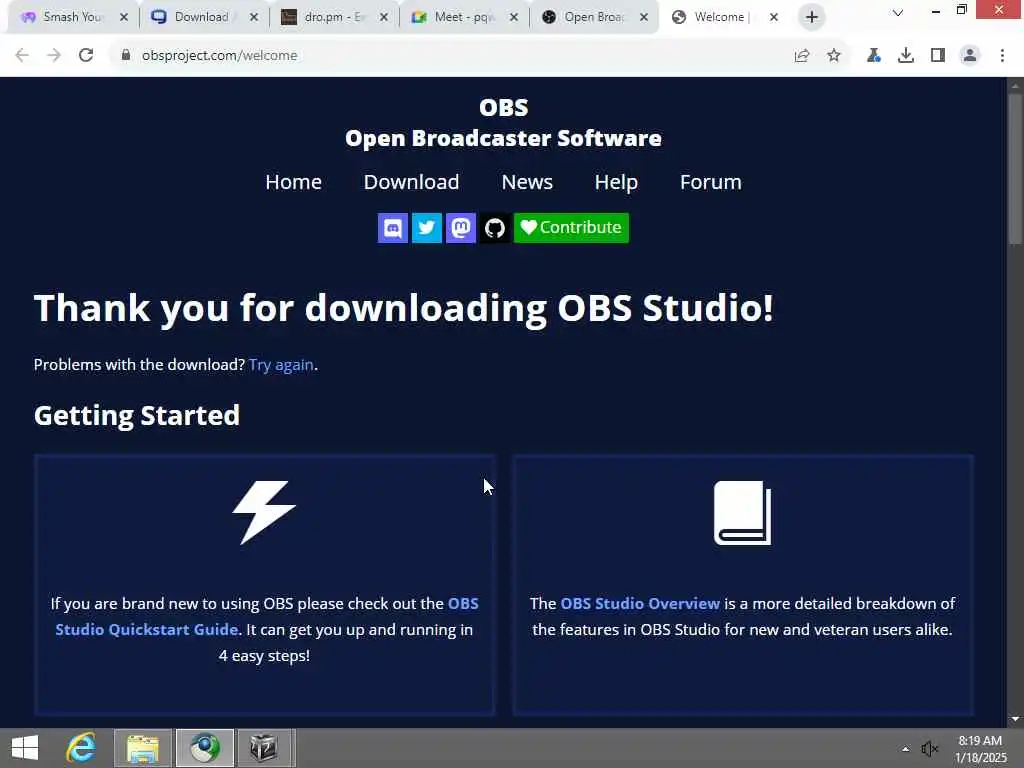
Task: Go back to previous page
Action: point(22,56)
